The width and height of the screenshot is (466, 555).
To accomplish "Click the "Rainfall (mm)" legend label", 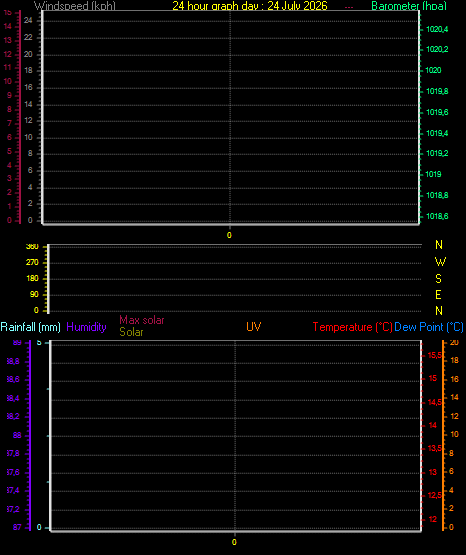I will (30, 327).
